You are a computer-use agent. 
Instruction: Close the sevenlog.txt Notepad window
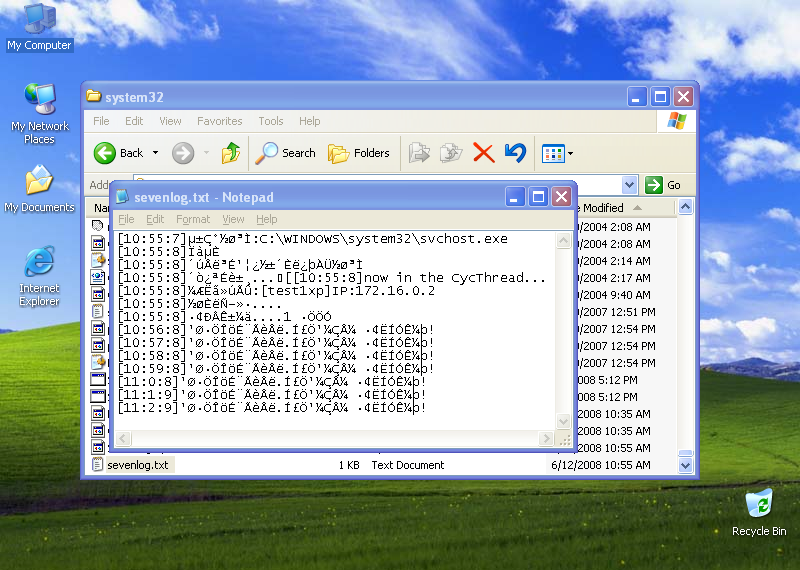(561, 196)
